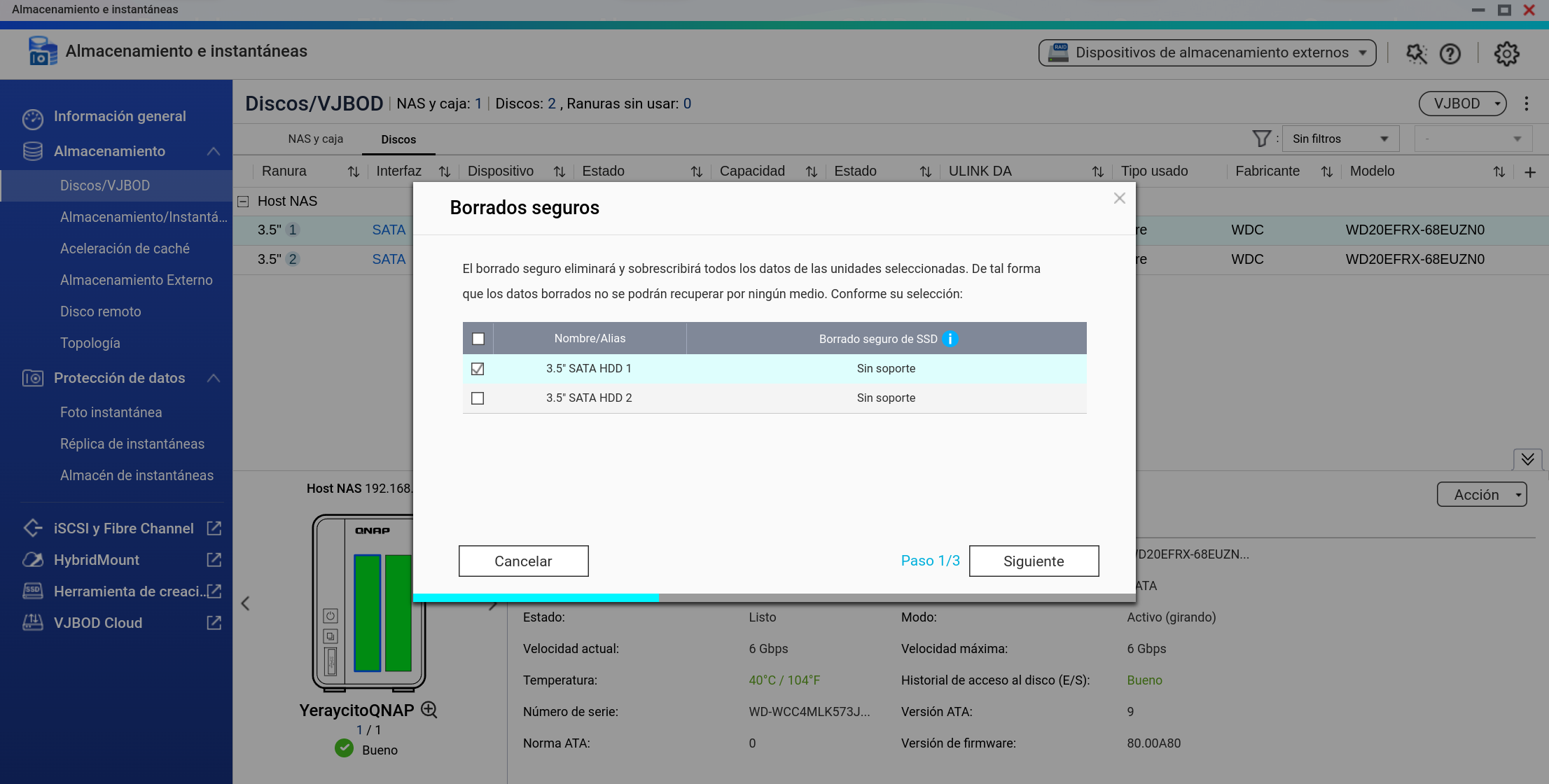Click the Cancelar button
This screenshot has width=1549, height=784.
[523, 561]
